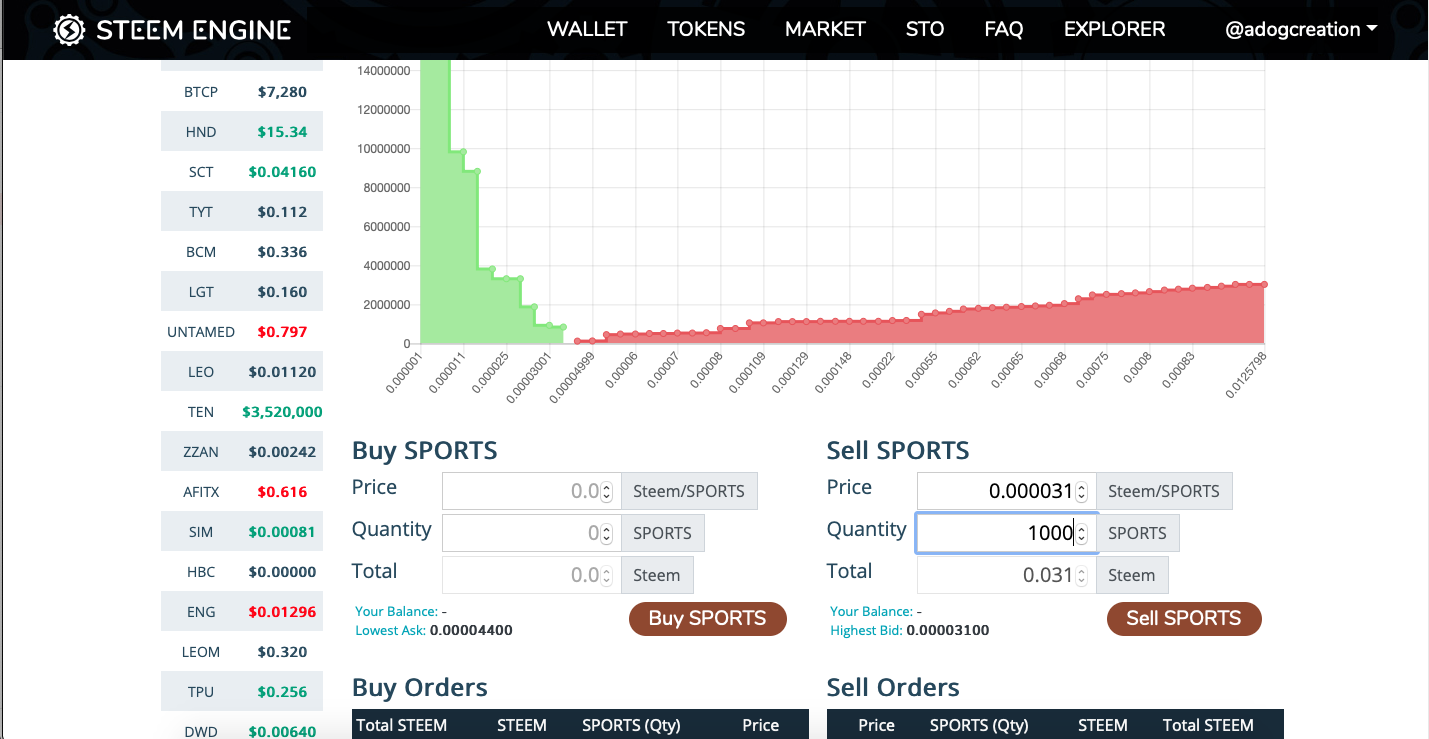Select the TEN token row
The height and width of the screenshot is (739, 1429).
pyautogui.click(x=242, y=412)
